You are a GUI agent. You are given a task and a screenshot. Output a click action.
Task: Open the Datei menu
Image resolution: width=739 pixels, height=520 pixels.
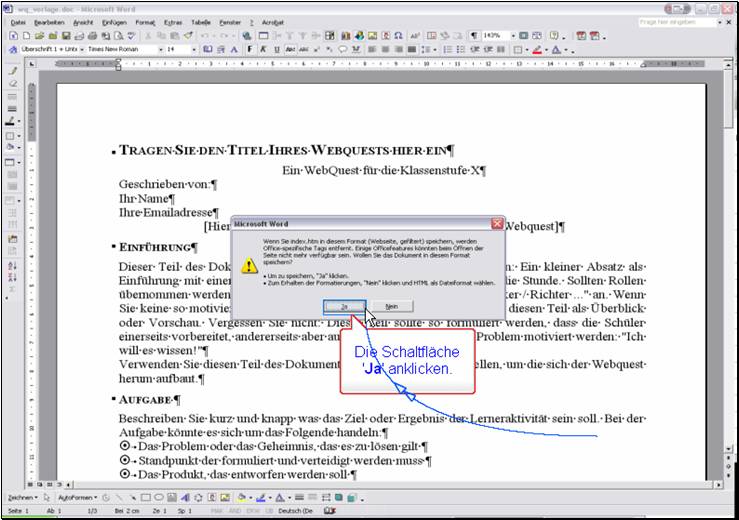18,21
